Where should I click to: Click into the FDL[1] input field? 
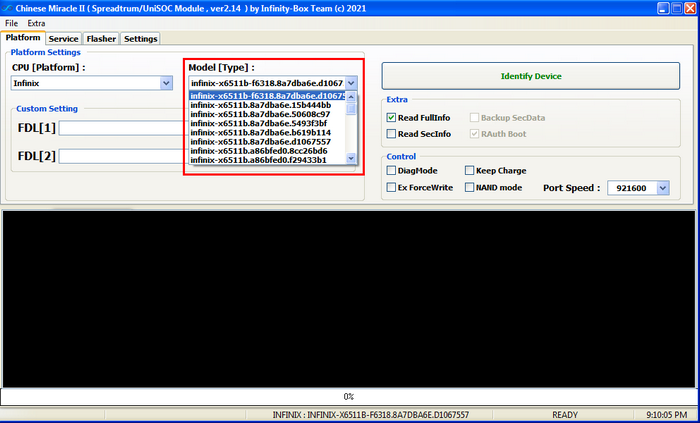(123, 128)
